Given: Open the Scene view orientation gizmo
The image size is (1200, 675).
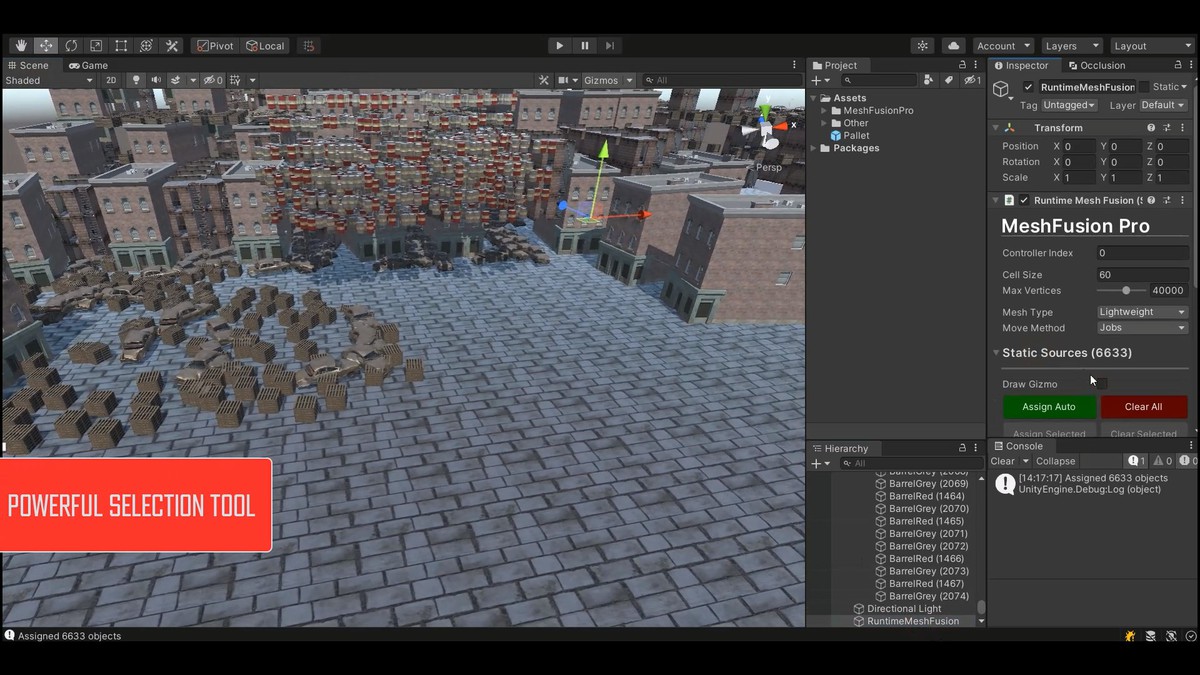Looking at the screenshot, I should [766, 128].
